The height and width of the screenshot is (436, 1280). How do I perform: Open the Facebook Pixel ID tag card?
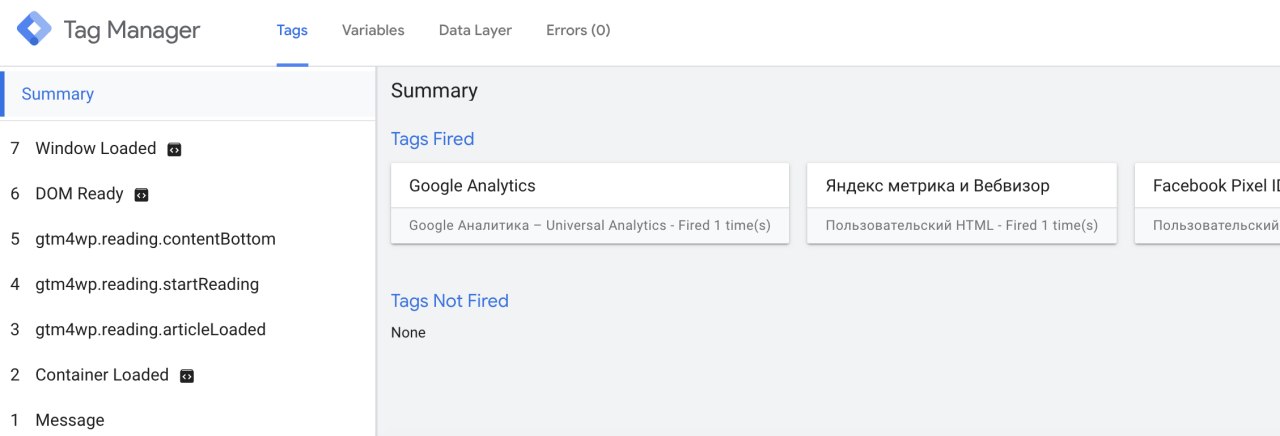coord(1207,203)
